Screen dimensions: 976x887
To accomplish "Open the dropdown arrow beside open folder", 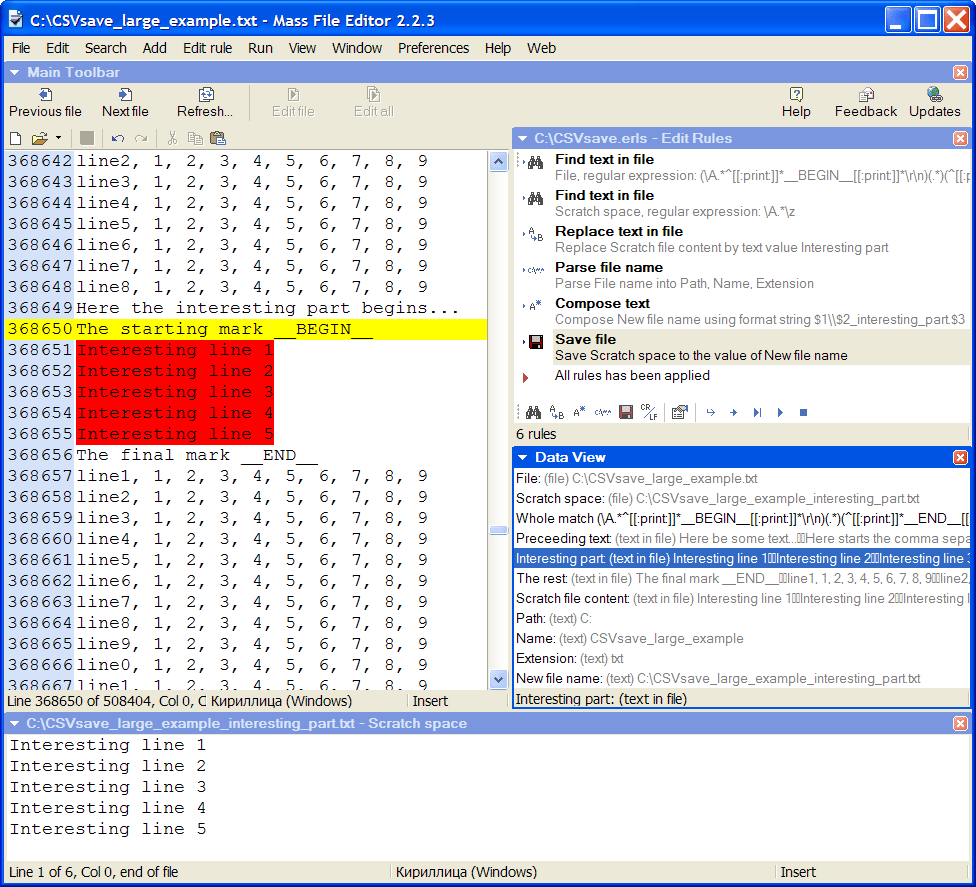I will pyautogui.click(x=59, y=138).
